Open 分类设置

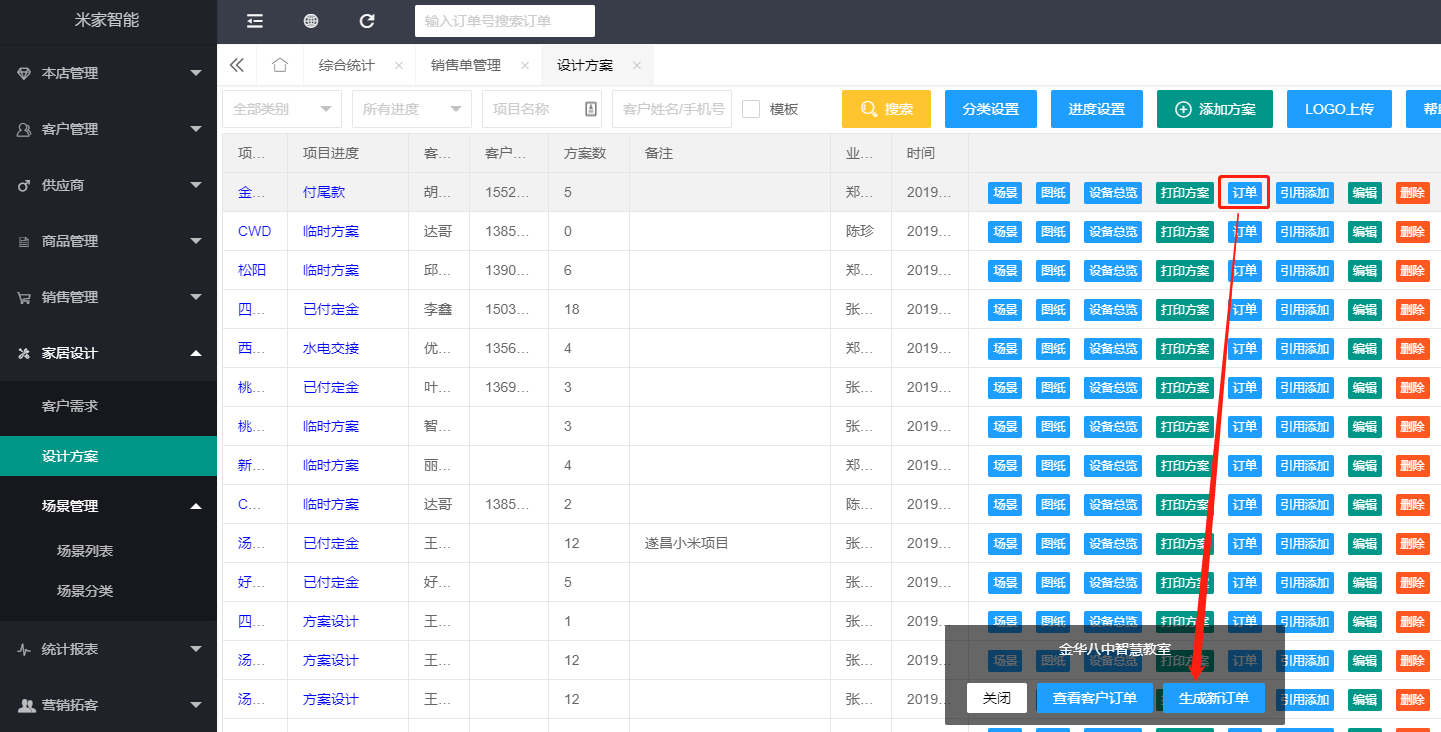pyautogui.click(x=991, y=109)
